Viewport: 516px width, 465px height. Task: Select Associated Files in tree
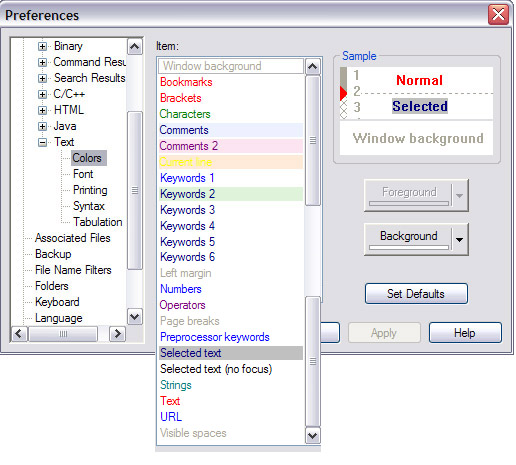tap(73, 238)
